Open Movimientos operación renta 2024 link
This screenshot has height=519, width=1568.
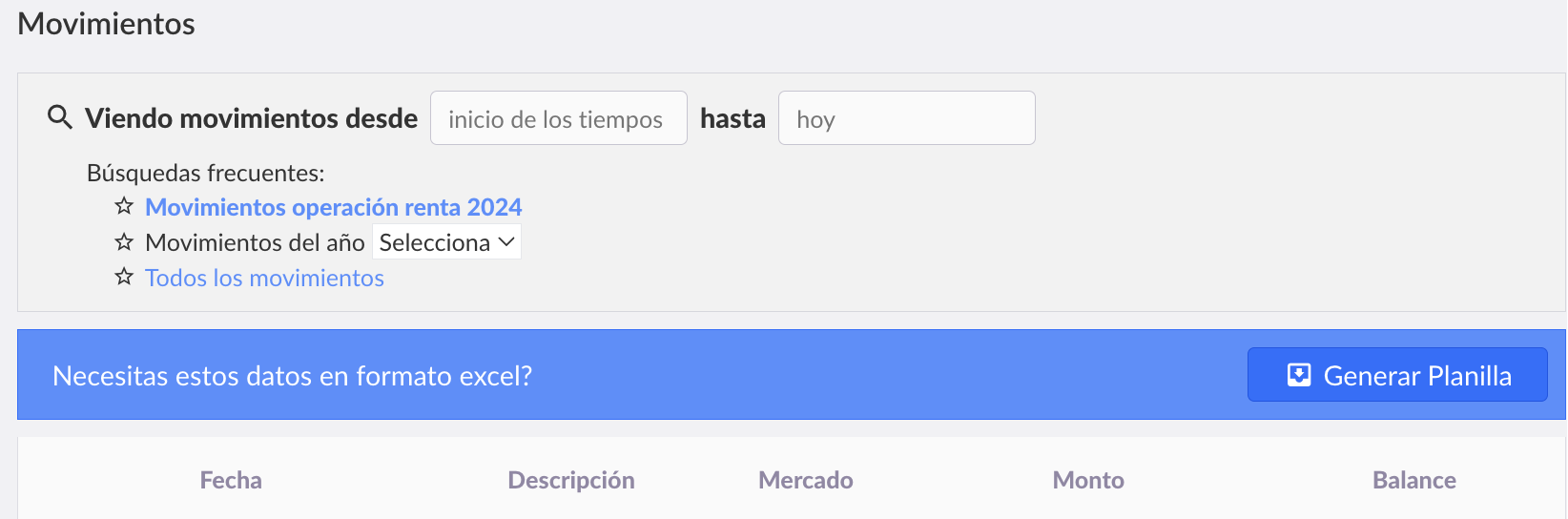point(334,207)
